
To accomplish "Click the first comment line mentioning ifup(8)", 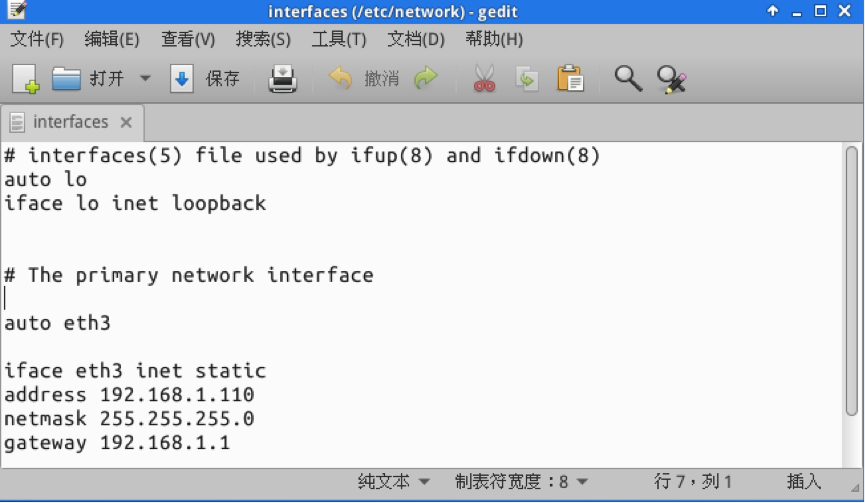I will click(x=302, y=156).
